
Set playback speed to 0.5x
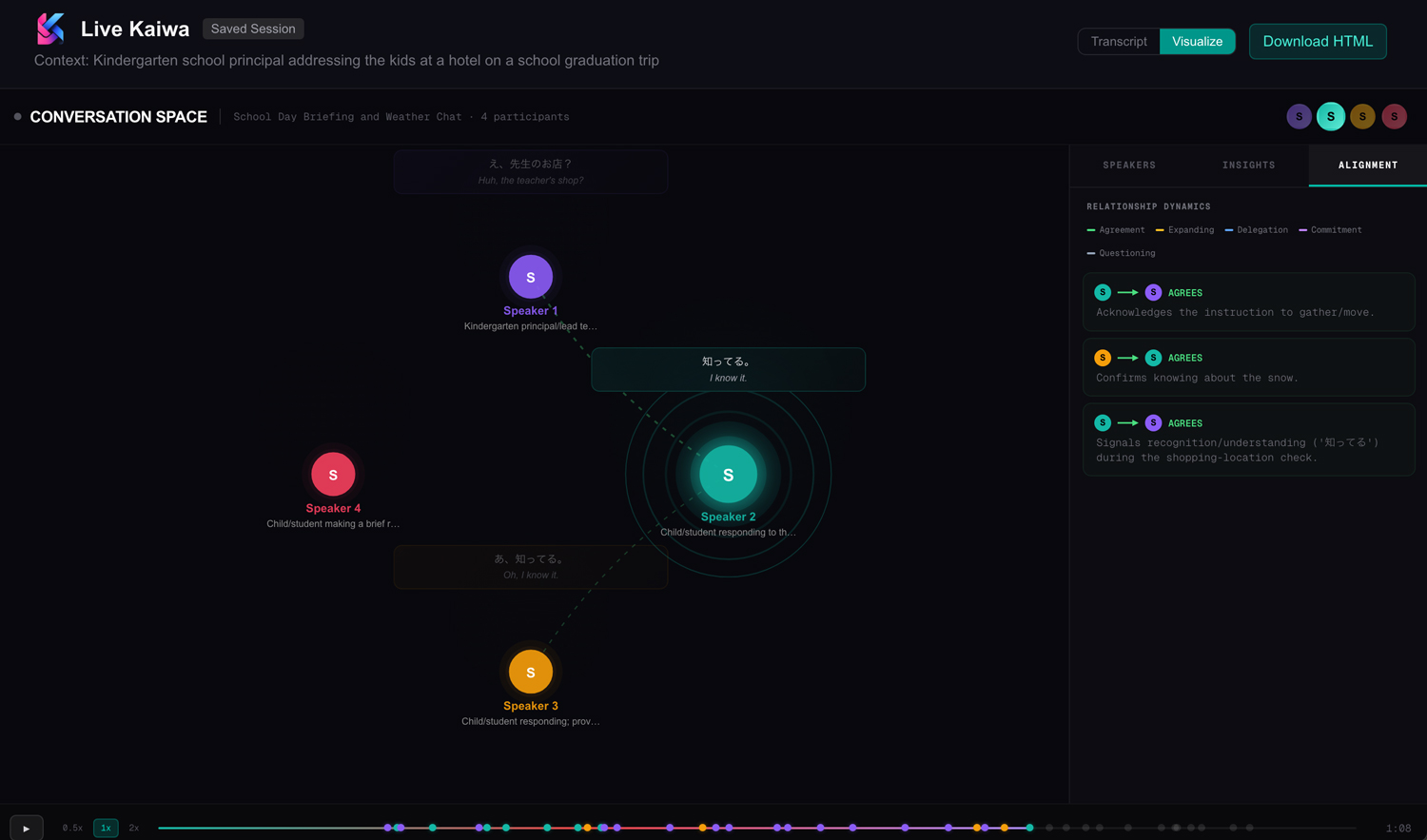click(x=70, y=828)
